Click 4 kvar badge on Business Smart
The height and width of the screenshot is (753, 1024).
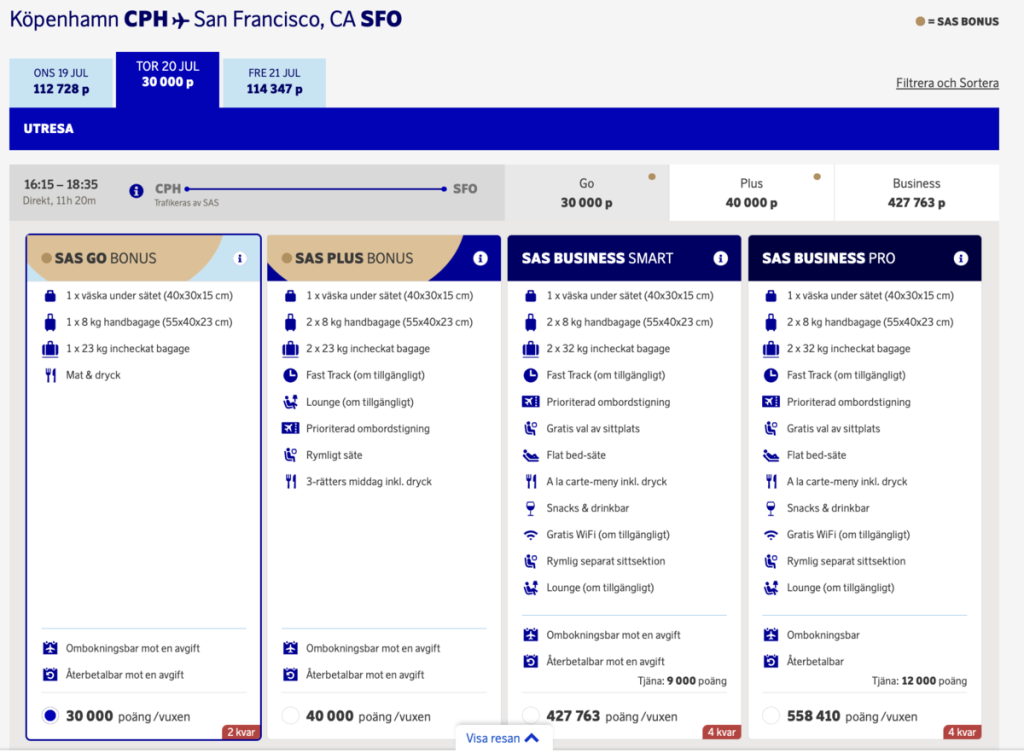click(722, 732)
